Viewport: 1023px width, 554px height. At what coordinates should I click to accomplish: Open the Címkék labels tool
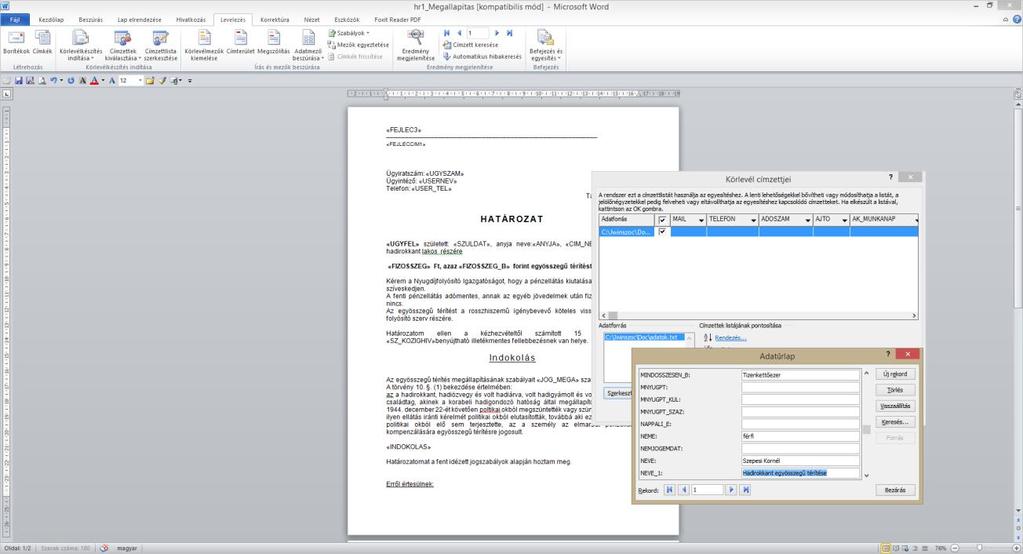click(x=42, y=43)
